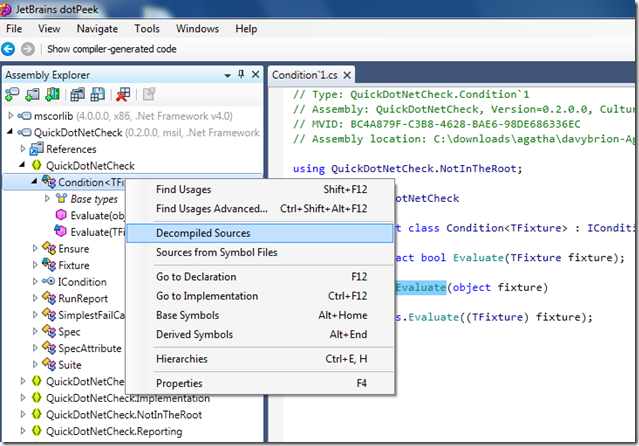The height and width of the screenshot is (446, 639).
Task: Pin the Assembly Explorer panel
Action: 241,75
